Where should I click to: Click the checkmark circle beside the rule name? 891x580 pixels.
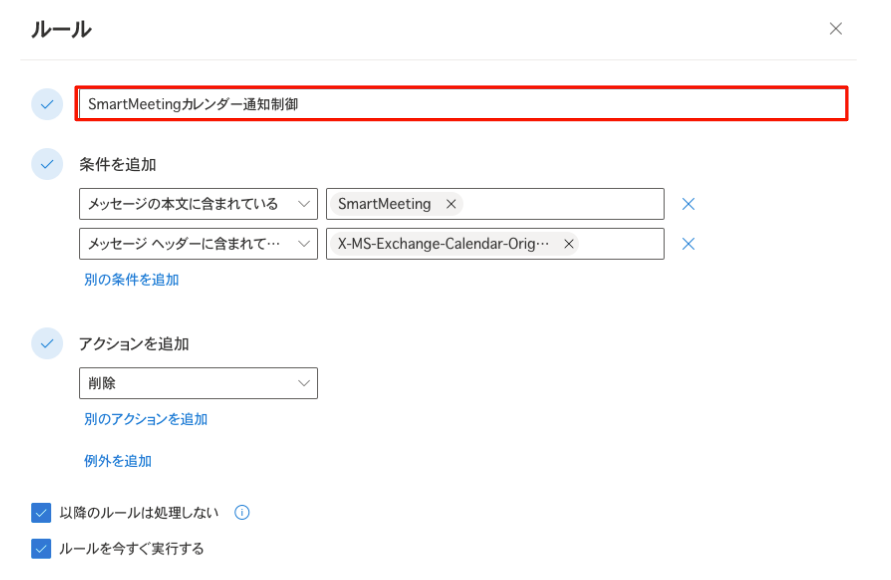(47, 104)
